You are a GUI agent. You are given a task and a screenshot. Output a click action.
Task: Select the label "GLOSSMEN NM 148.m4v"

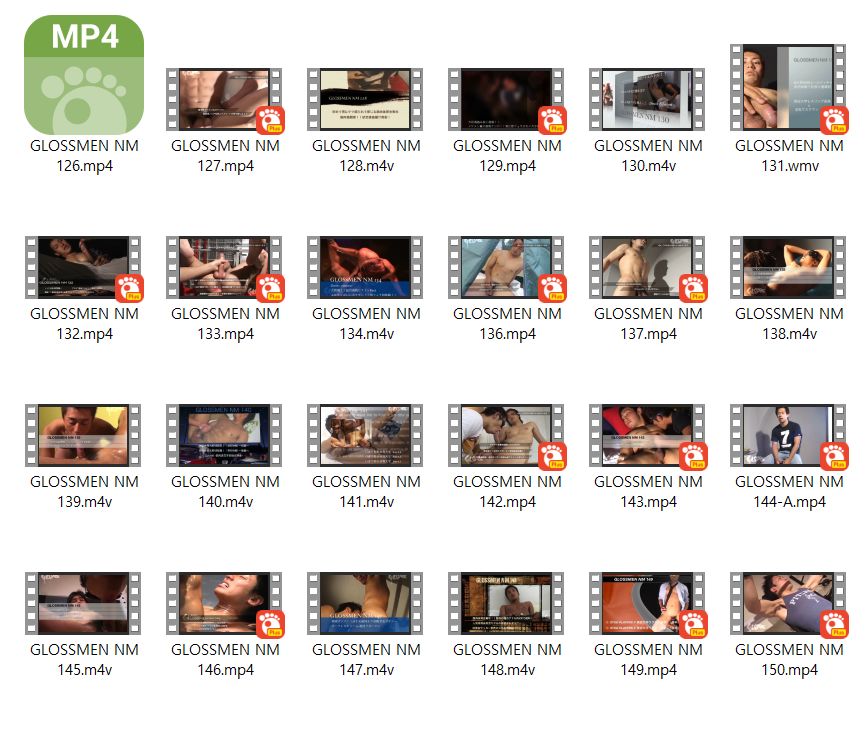[508, 660]
